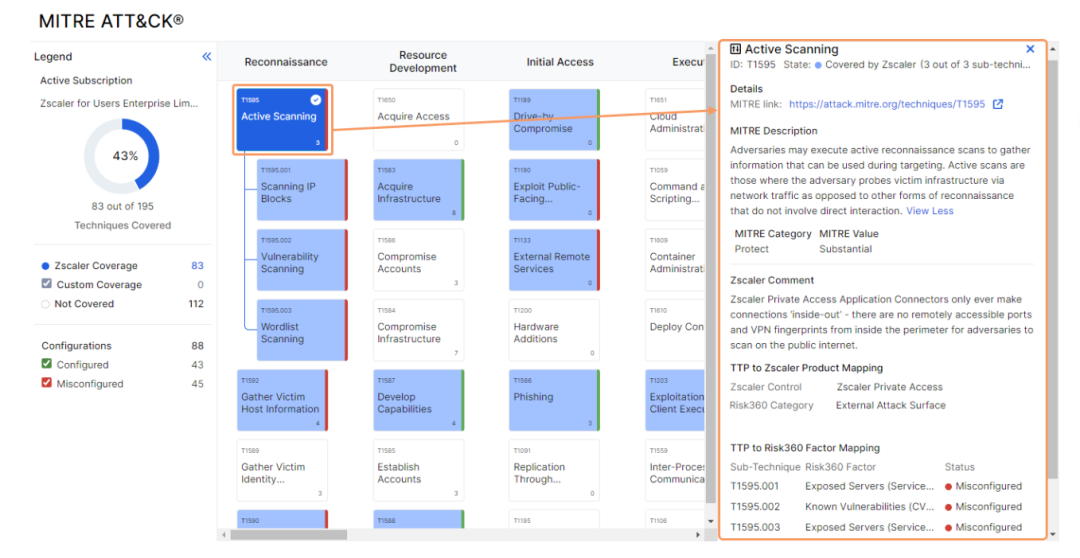Close the Active Scanning details panel
The width and height of the screenshot is (1080, 558).
tap(1030, 49)
